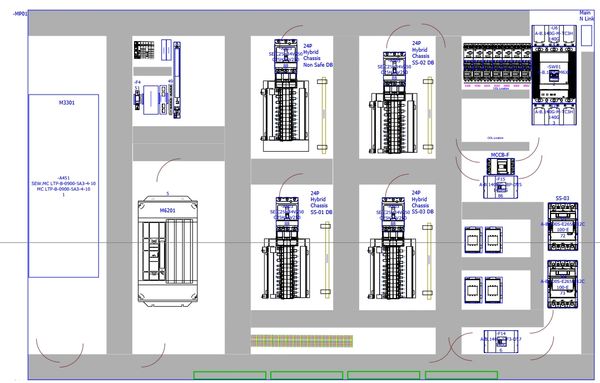
Task: Click the '24P Hybrid Chassis Non Safe DB' label
Action: [x=318, y=55]
